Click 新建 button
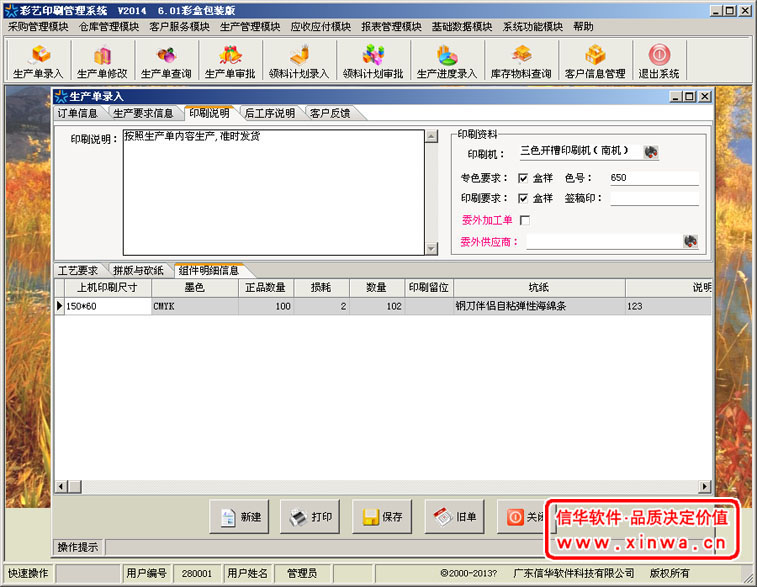 239,517
